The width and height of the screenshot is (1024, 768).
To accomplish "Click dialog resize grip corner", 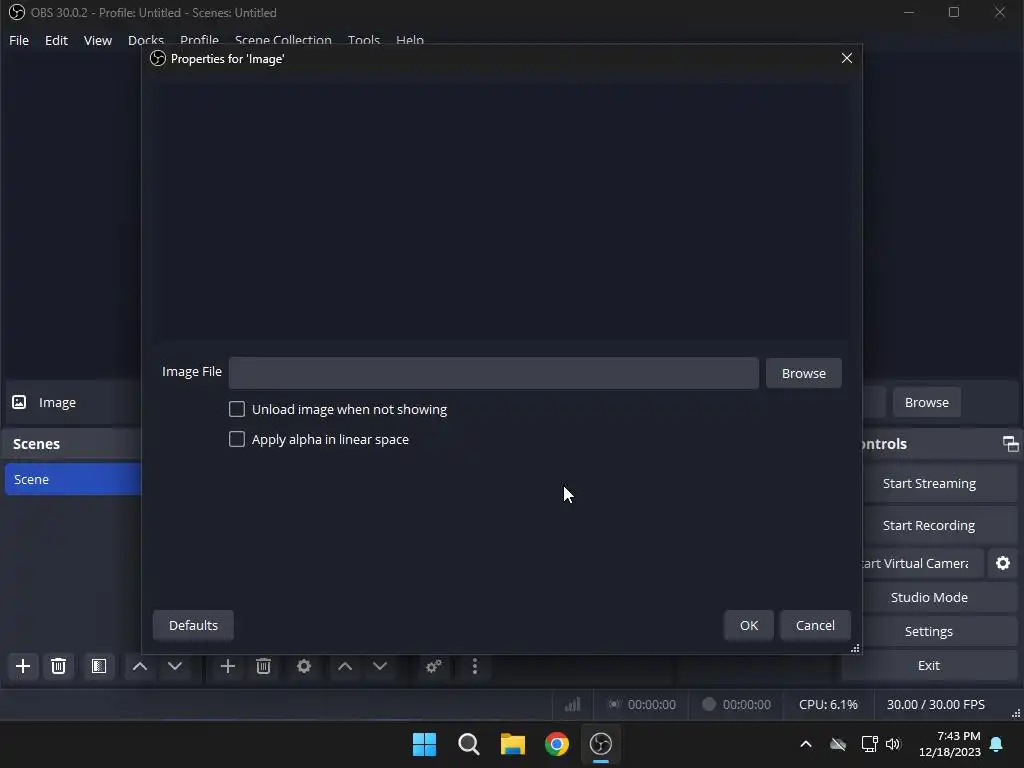I will point(855,648).
